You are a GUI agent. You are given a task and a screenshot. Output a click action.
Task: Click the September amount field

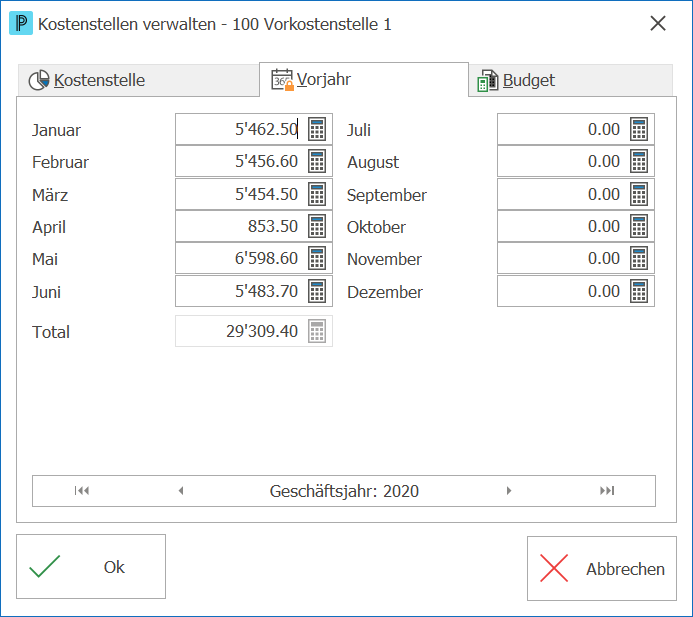click(576, 194)
